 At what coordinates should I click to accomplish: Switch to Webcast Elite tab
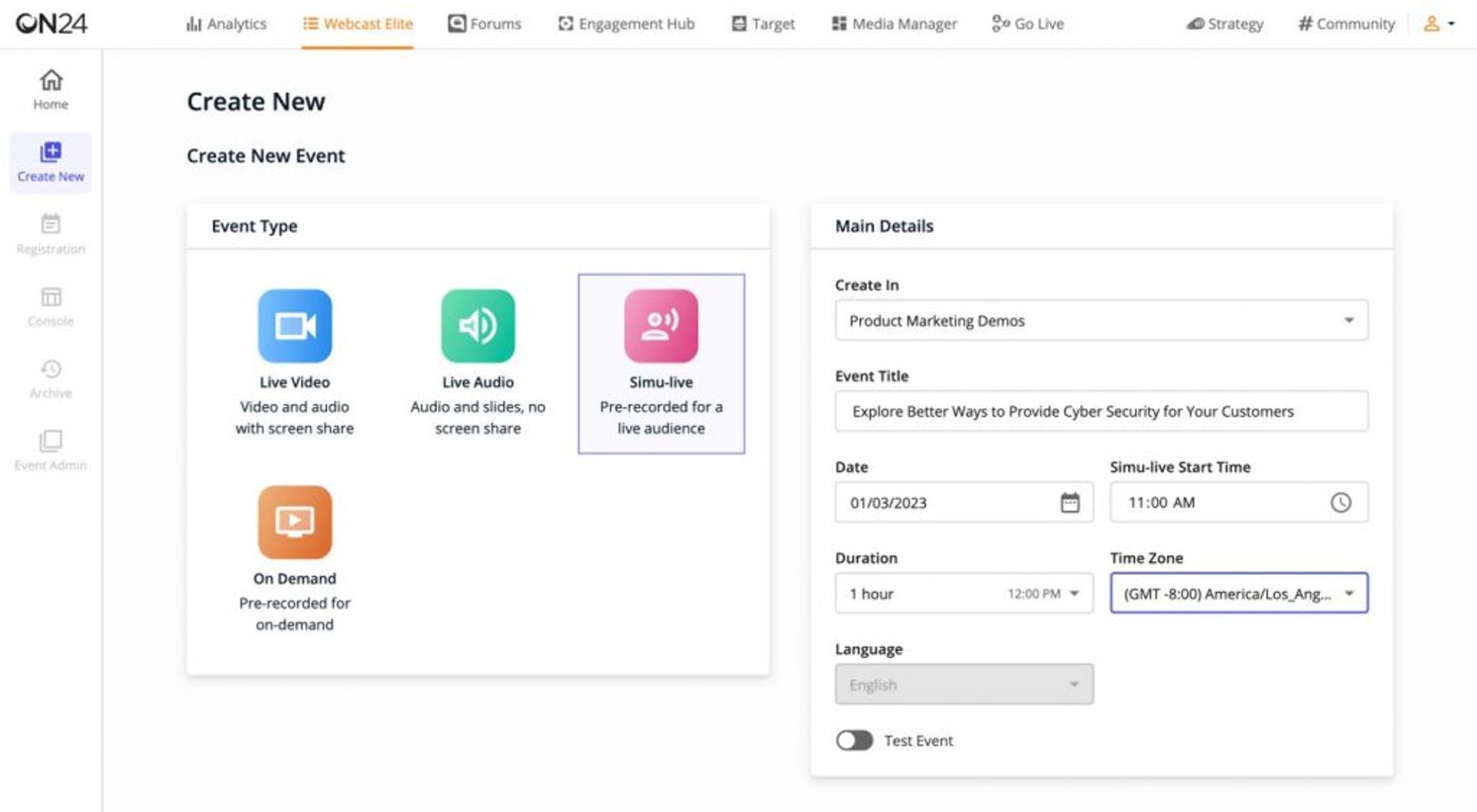358,24
